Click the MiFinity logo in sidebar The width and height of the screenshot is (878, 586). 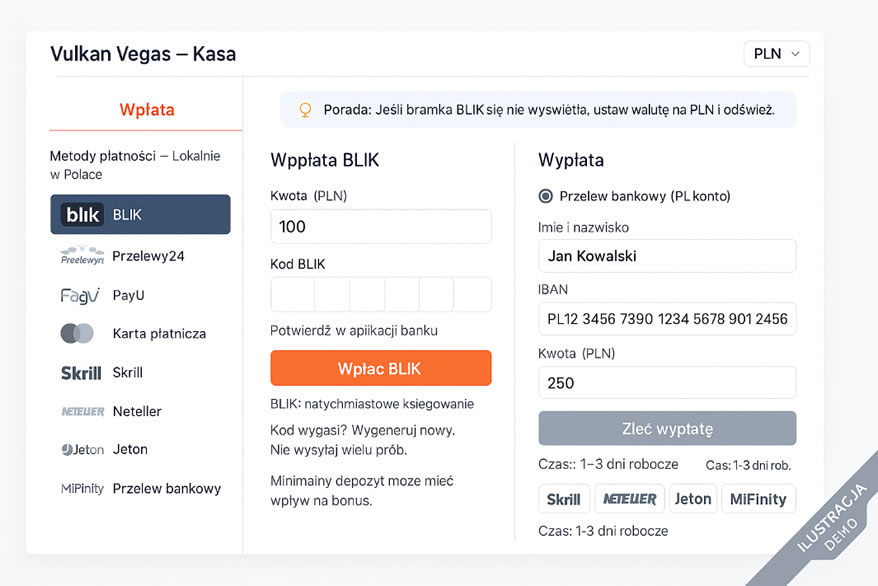[82, 489]
